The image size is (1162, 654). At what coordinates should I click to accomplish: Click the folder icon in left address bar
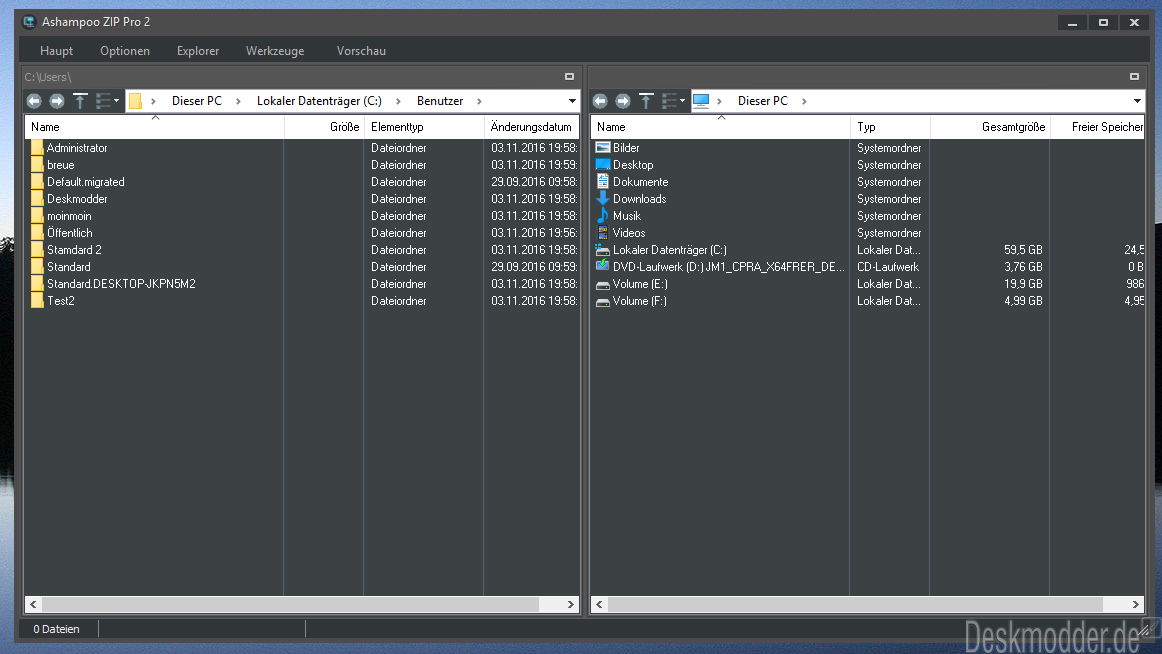135,101
